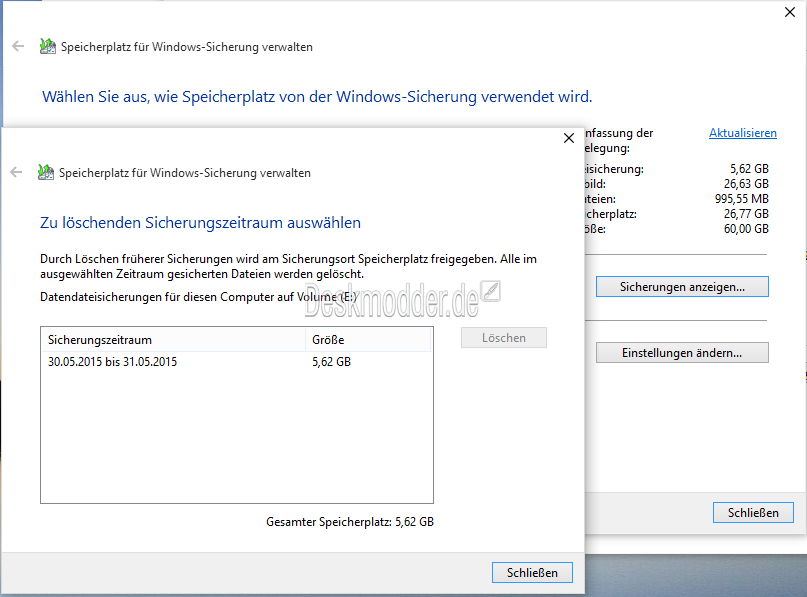Image resolution: width=807 pixels, height=597 pixels.
Task: Close the rear window with its X
Action: coord(790,12)
